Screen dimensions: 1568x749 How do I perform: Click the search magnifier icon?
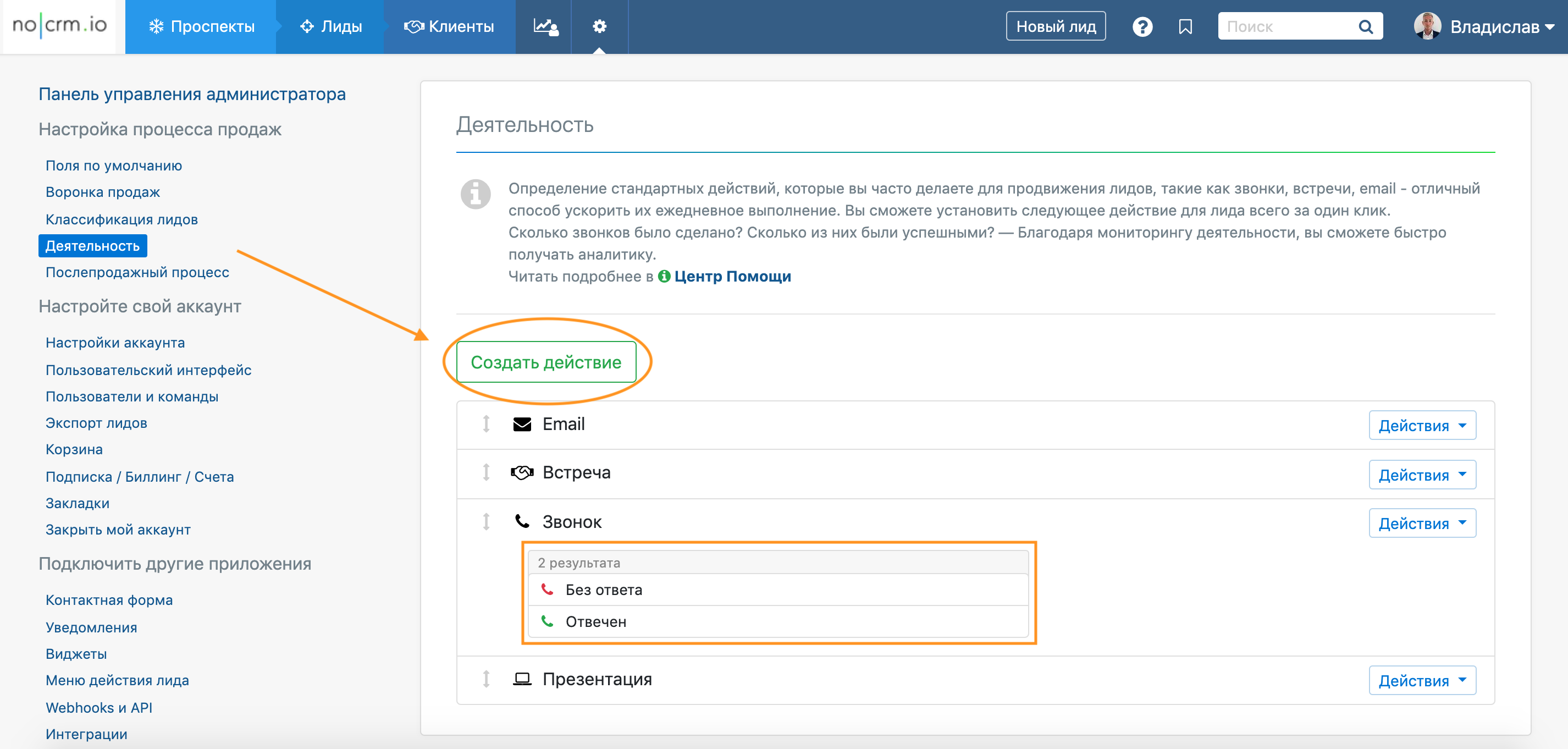pyautogui.click(x=1365, y=27)
